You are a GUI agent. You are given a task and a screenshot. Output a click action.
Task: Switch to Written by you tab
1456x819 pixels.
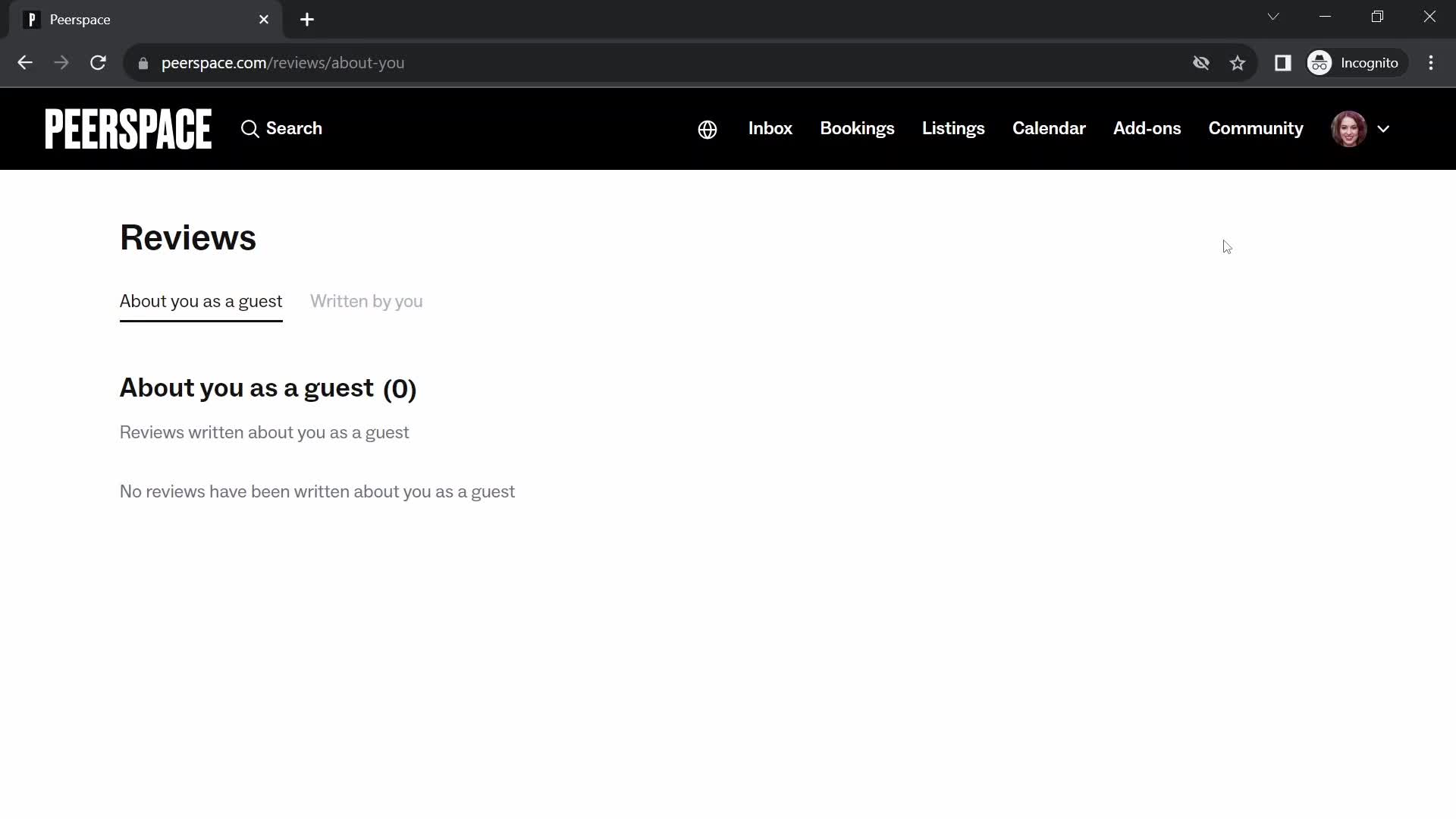(366, 301)
